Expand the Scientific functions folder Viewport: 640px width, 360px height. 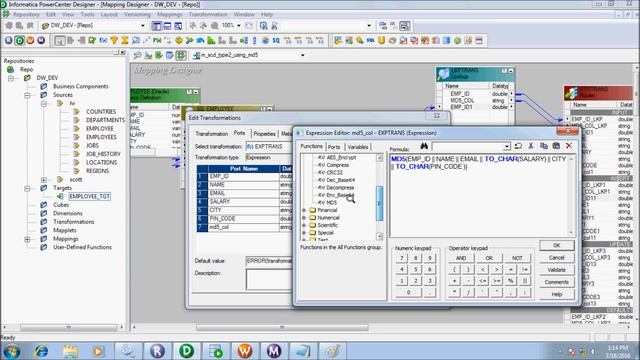coord(304,225)
